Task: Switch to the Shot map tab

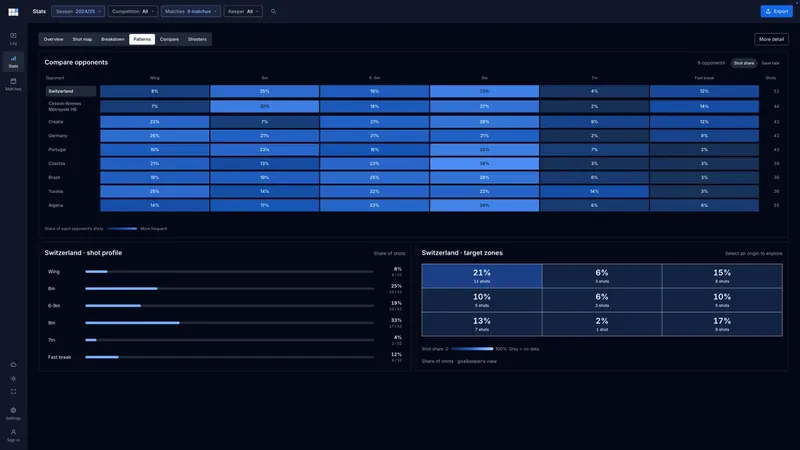Action: [x=82, y=39]
